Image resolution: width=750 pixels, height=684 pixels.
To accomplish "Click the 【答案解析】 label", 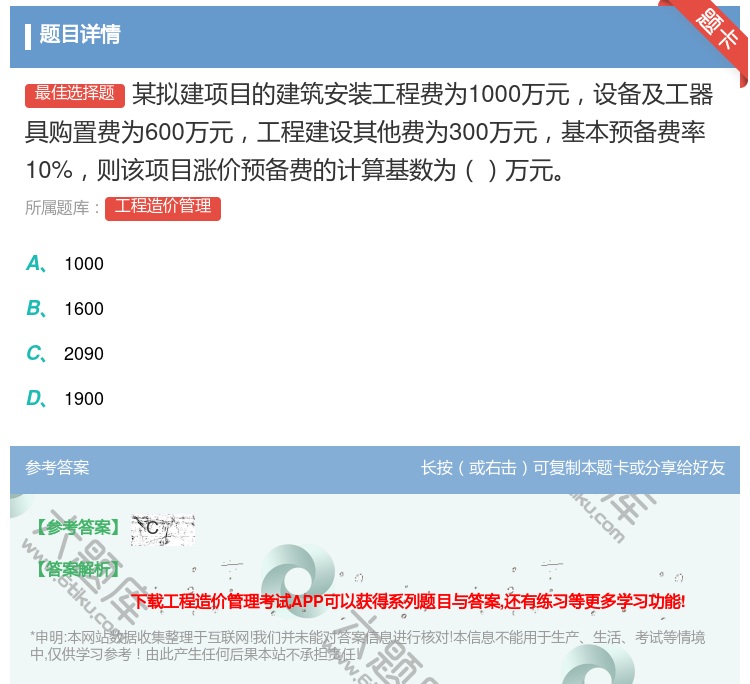I will pos(78,569).
